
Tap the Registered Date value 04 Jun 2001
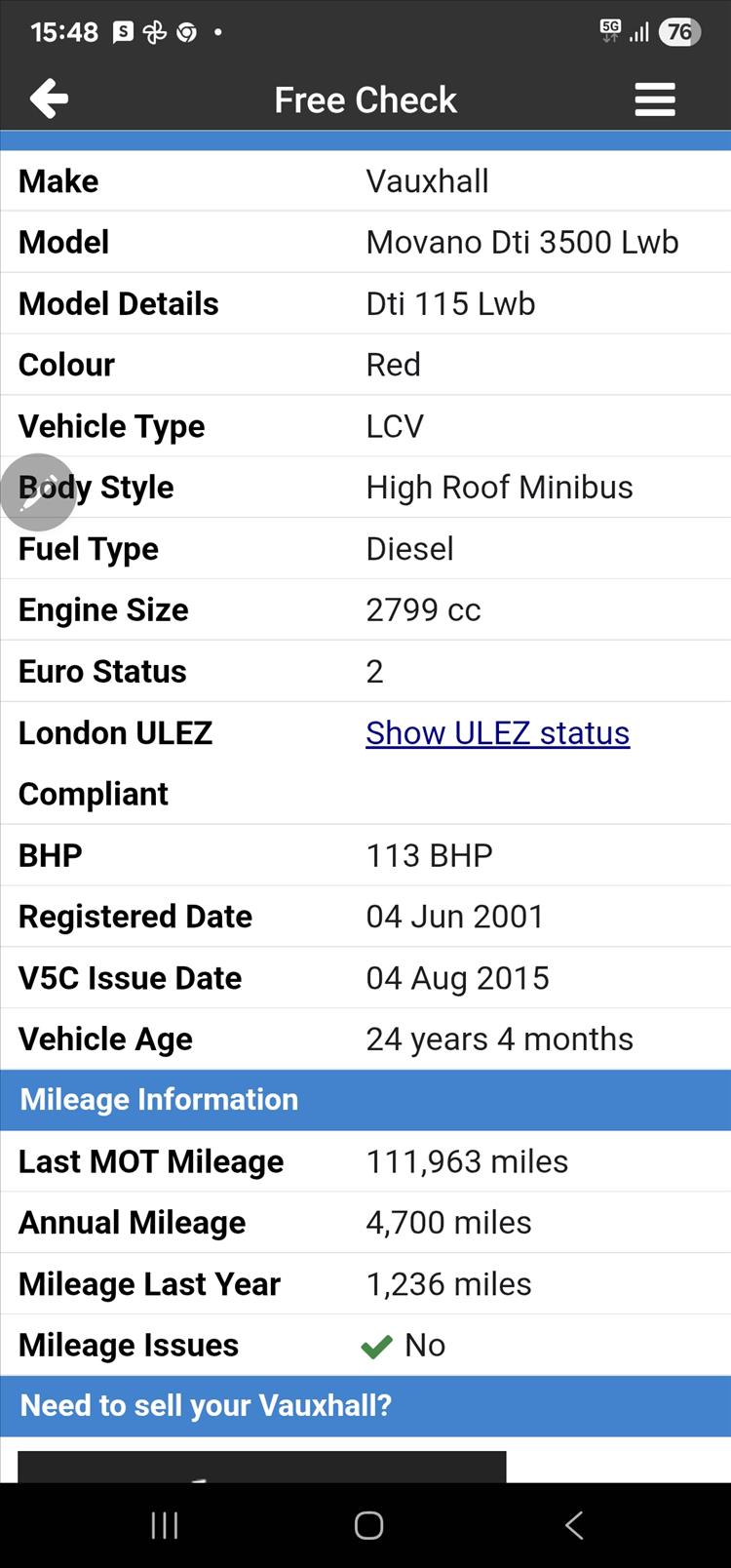454,917
